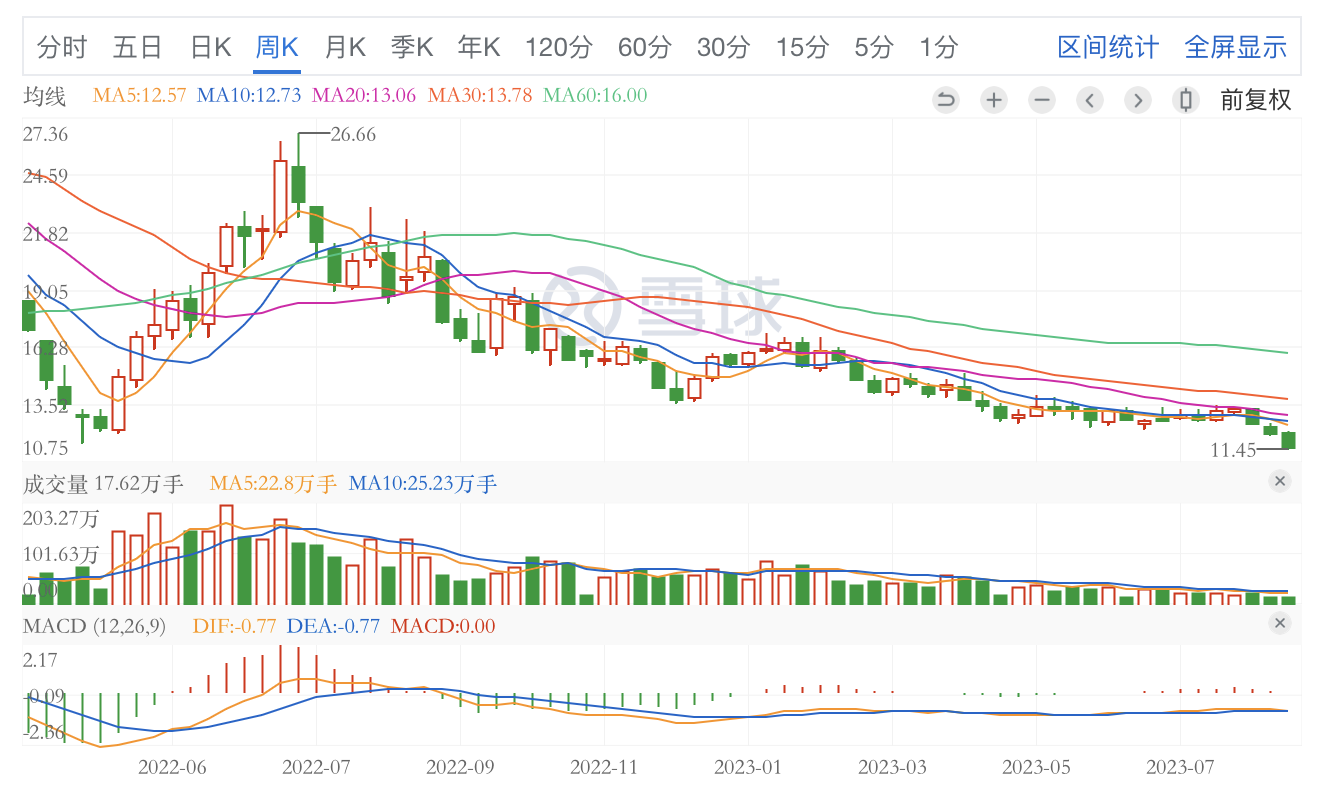Click the 11.45 low price label

[1233, 450]
